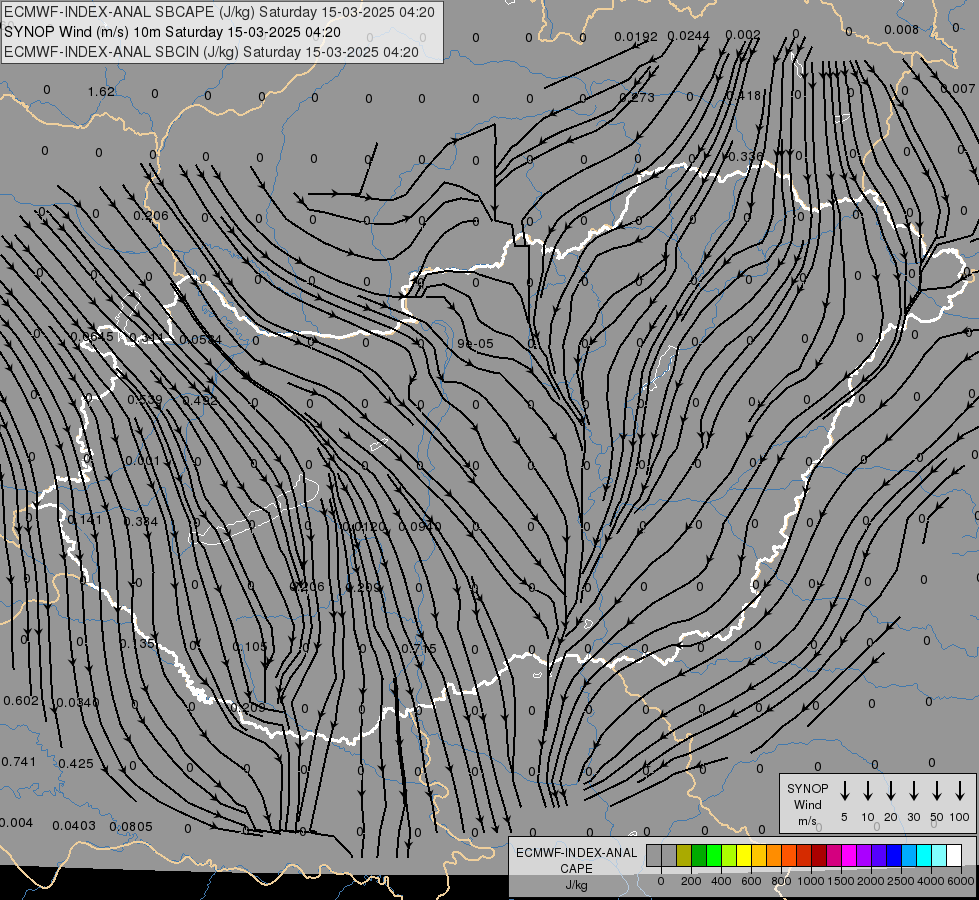Click the map value 0.008
This screenshot has width=979, height=900.
click(x=902, y=29)
